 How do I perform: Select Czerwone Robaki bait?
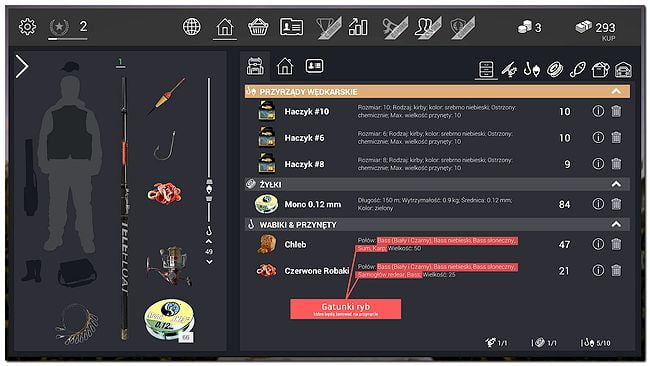437,271
